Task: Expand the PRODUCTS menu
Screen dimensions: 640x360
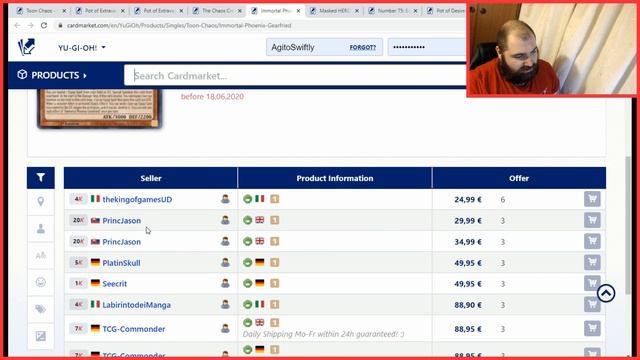Action: (x=52, y=75)
